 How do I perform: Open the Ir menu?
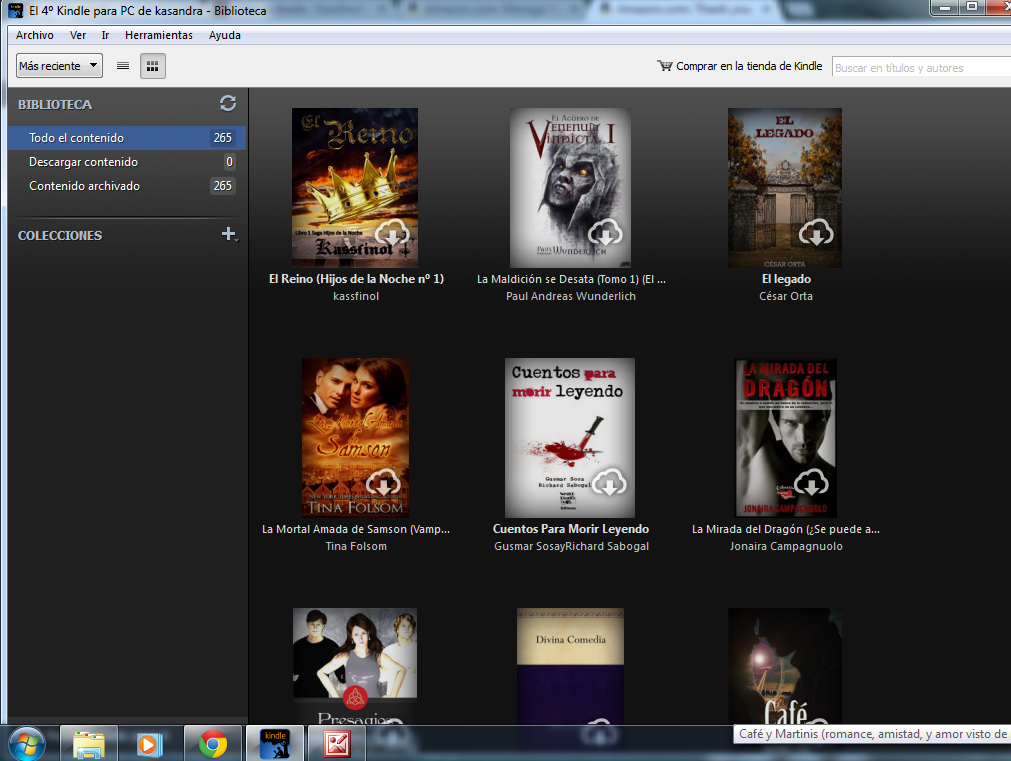tap(105, 35)
